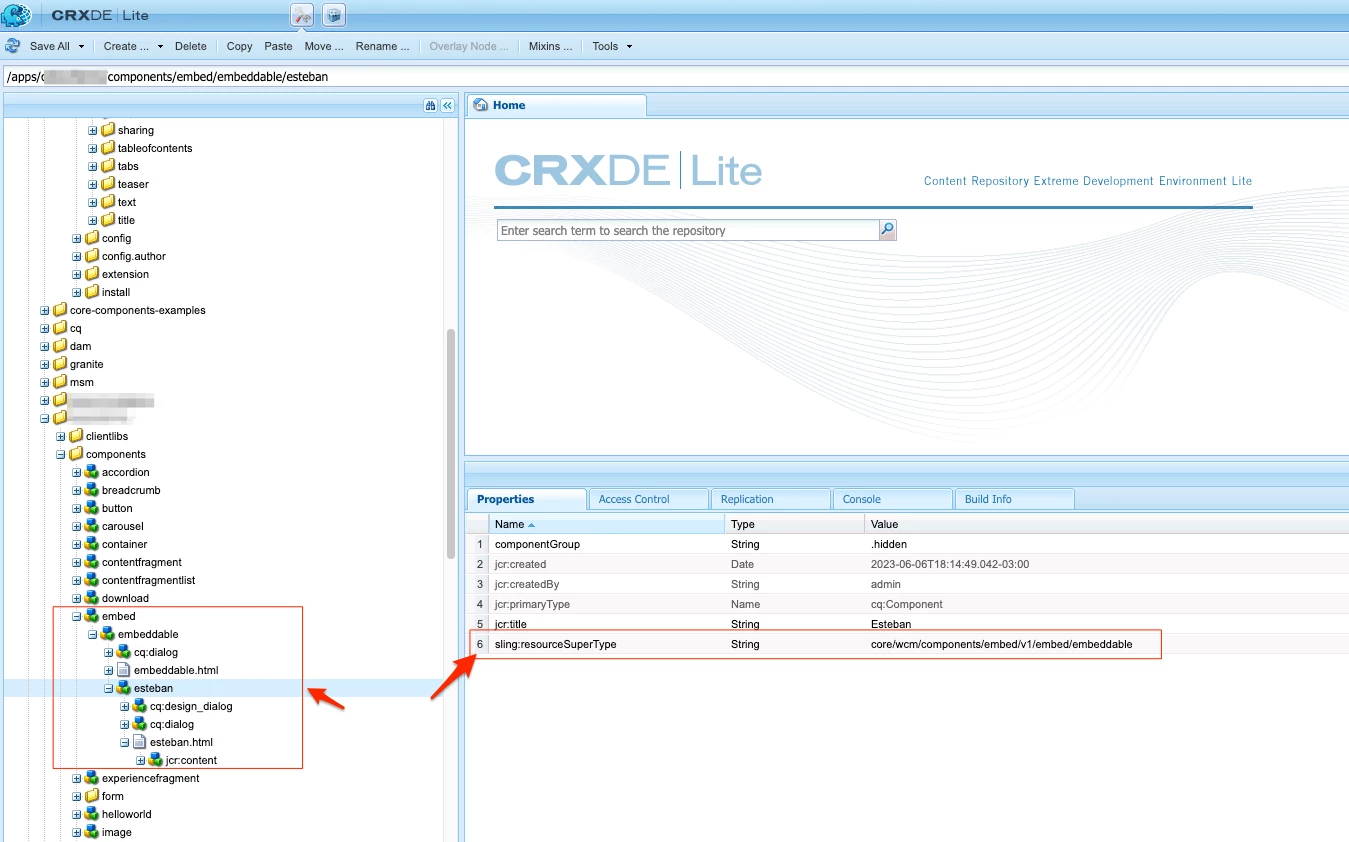
Task: Switch to the Access Control tab
Action: pyautogui.click(x=648, y=499)
